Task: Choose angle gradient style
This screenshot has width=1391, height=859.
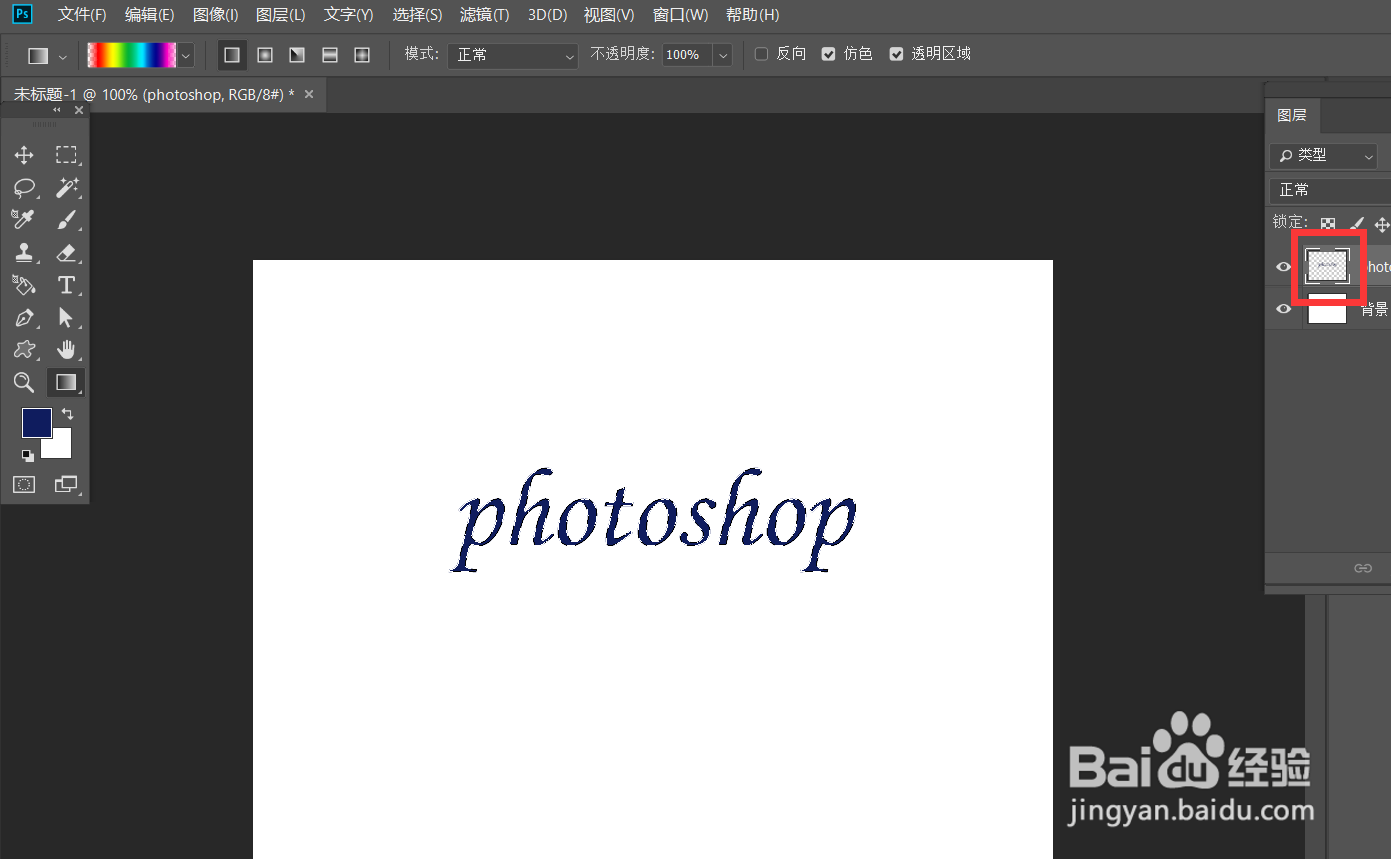Action: click(x=297, y=55)
